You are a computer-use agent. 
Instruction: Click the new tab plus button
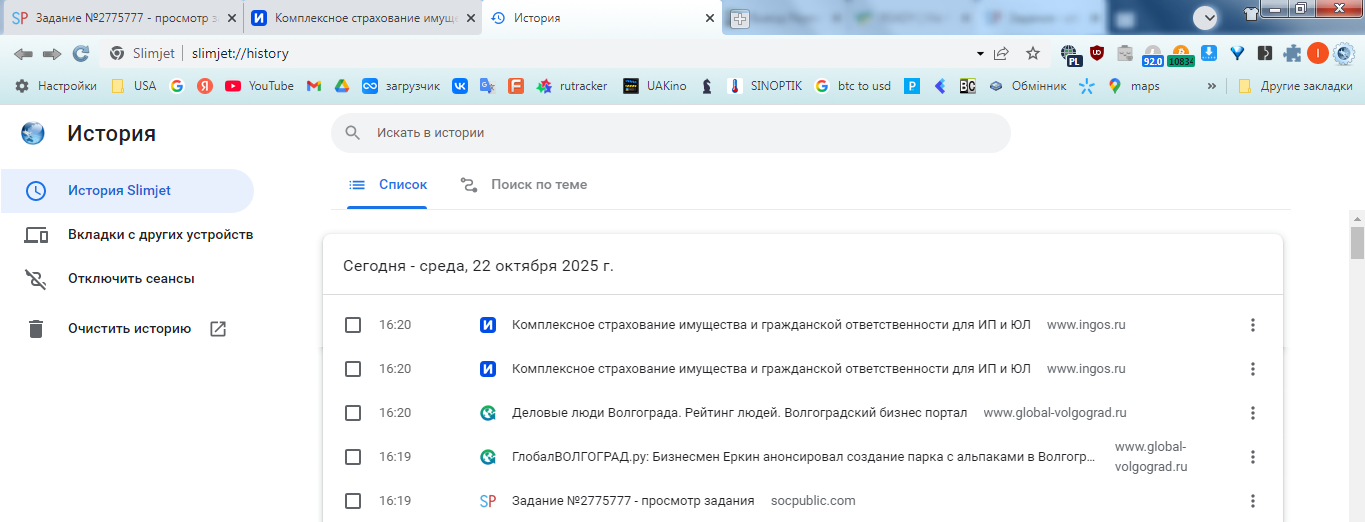coord(740,18)
